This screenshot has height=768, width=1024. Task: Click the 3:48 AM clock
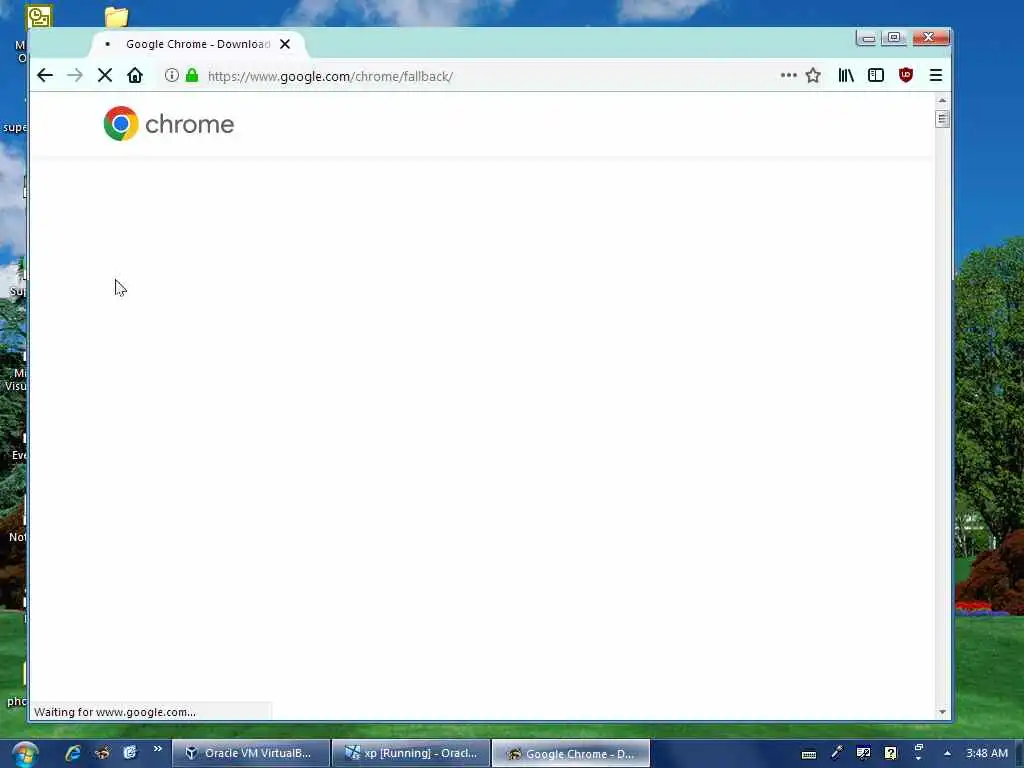click(987, 753)
